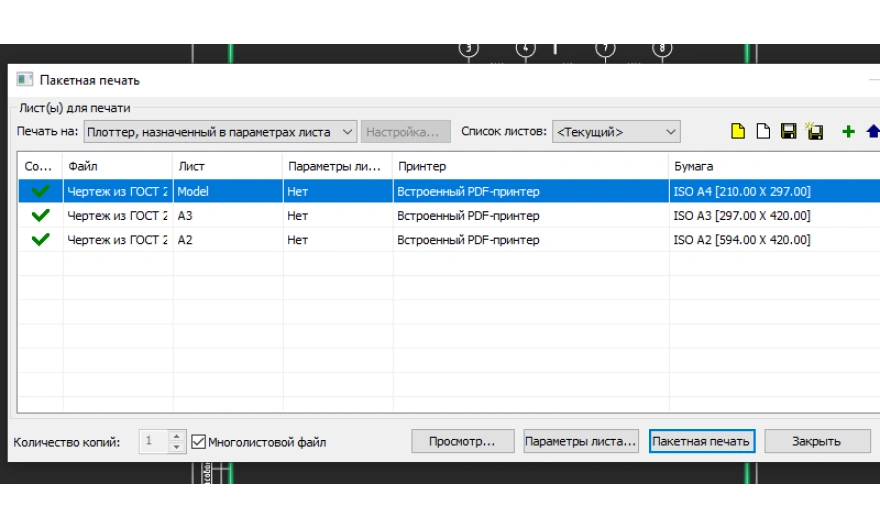This screenshot has height=528, width=880.
Task: Expand the Список листов dropdown
Action: (x=615, y=132)
